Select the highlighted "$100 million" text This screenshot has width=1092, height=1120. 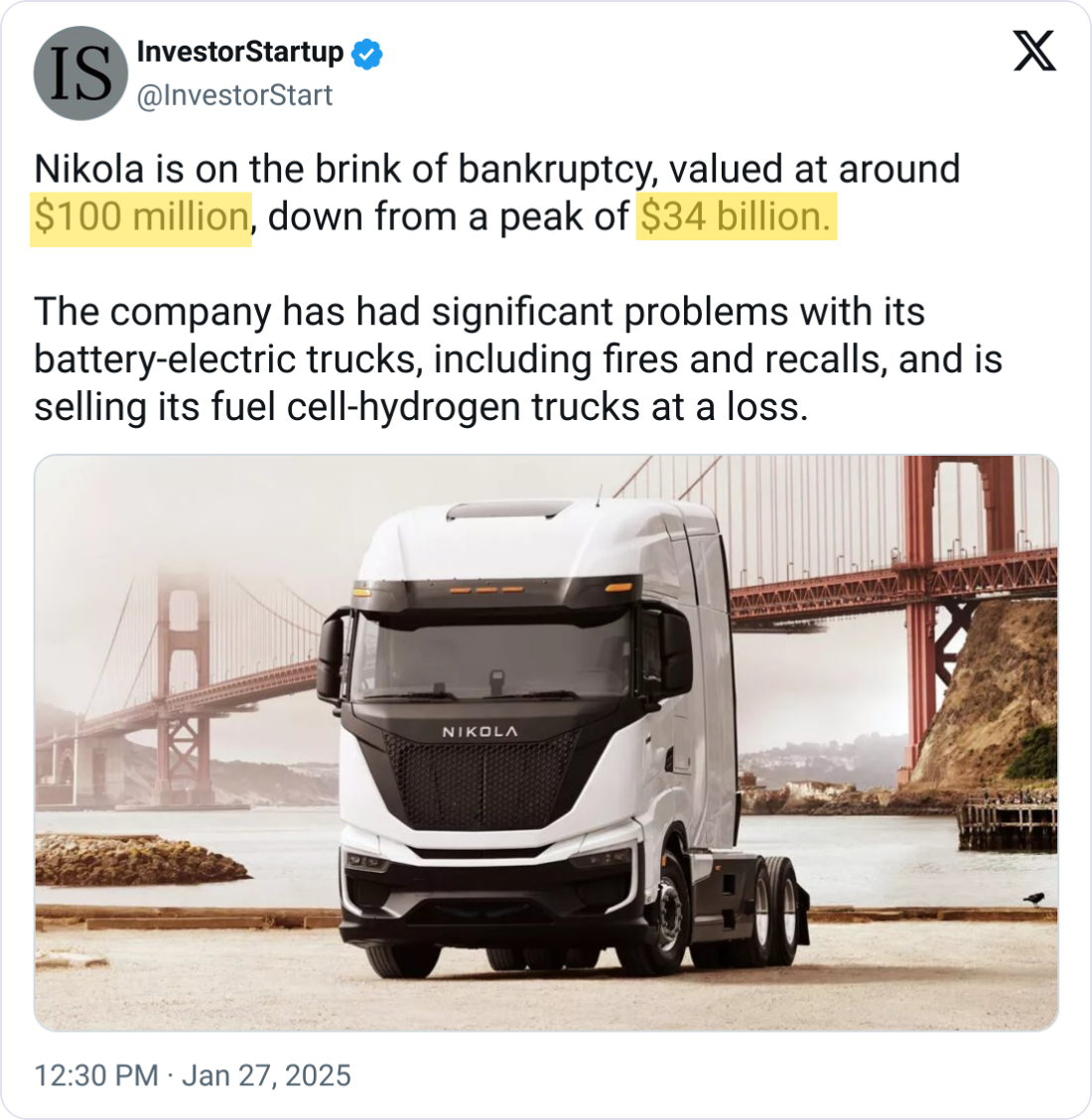141,217
